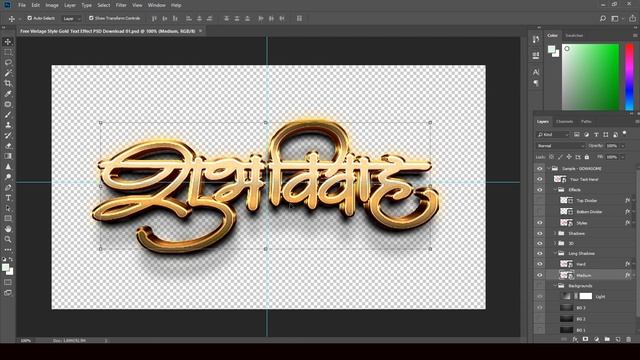This screenshot has height=360, width=640.
Task: Pick a color in the green field
Action: tap(591, 77)
